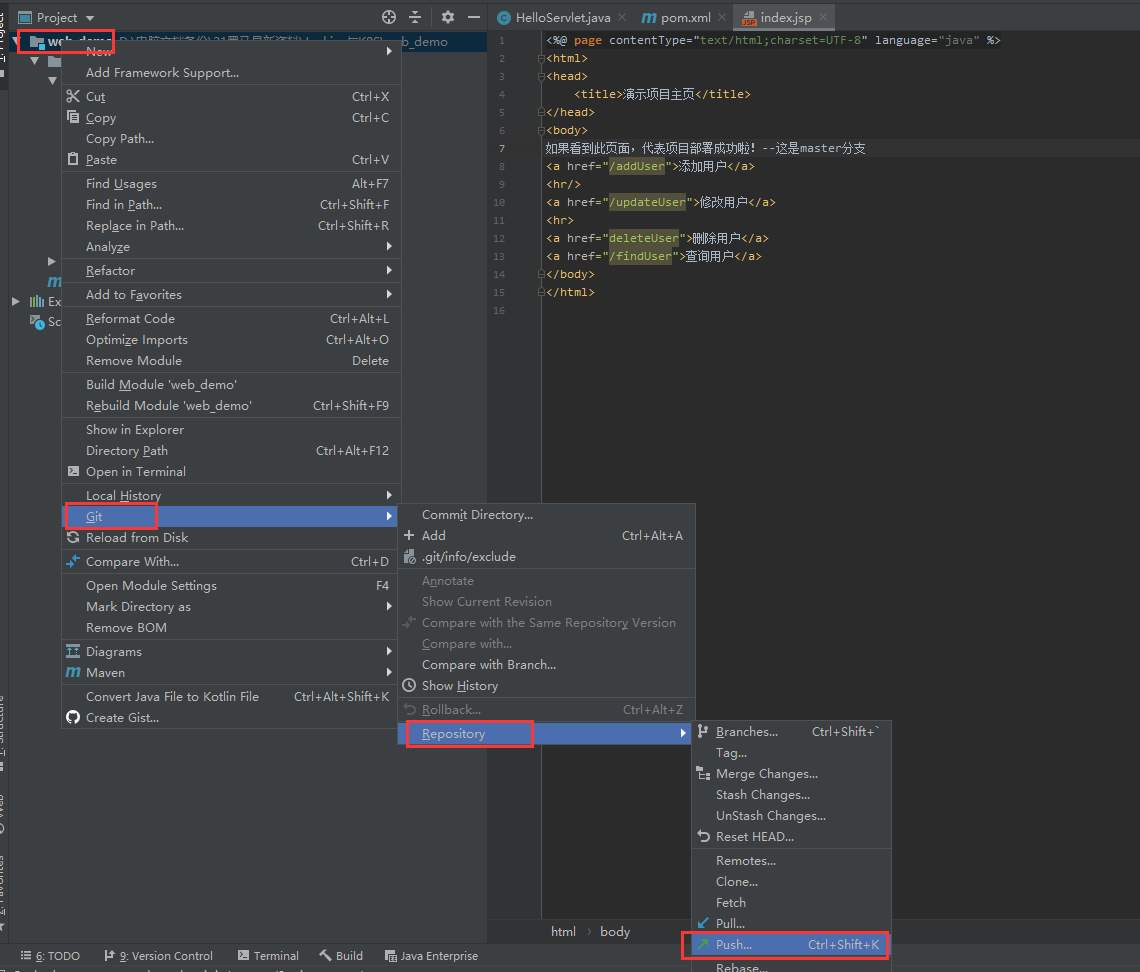Image resolution: width=1140 pixels, height=972 pixels.
Task: Open the TODO tool window
Action: click(50, 955)
